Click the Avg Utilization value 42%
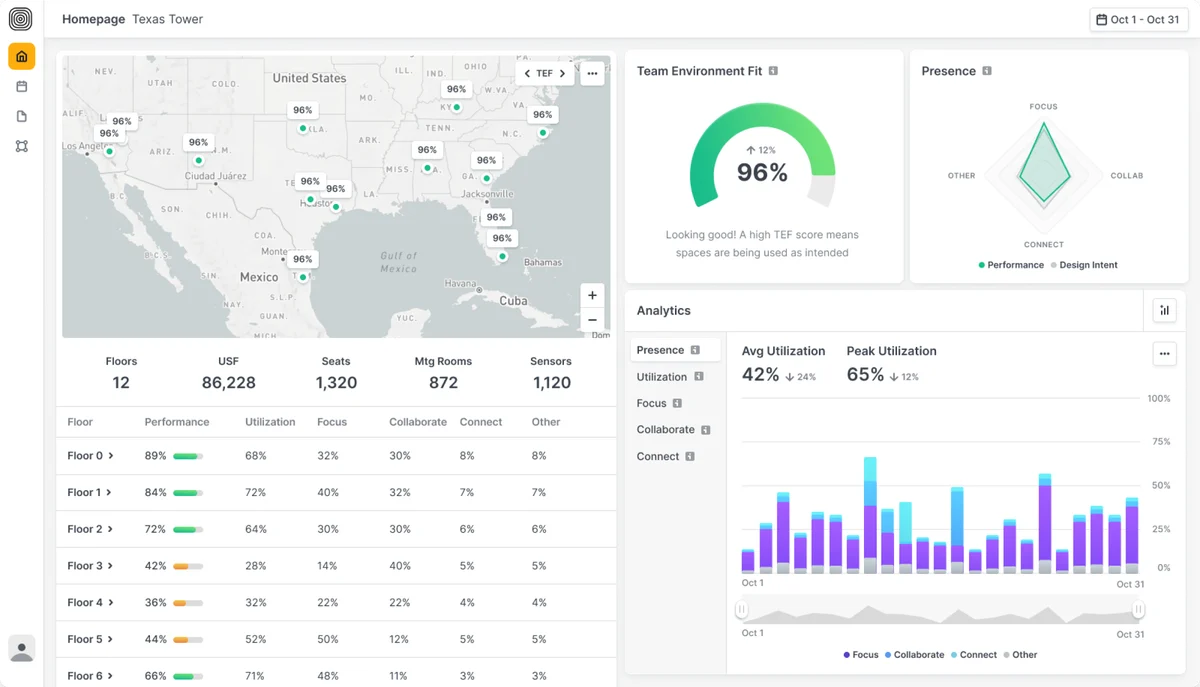 pyautogui.click(x=760, y=375)
